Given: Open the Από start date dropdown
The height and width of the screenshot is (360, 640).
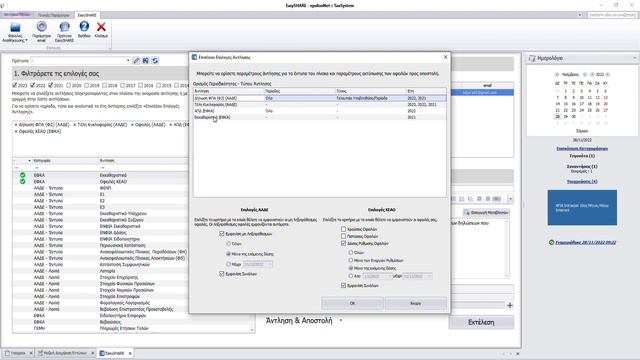Looking at the screenshot, I should 390,276.
